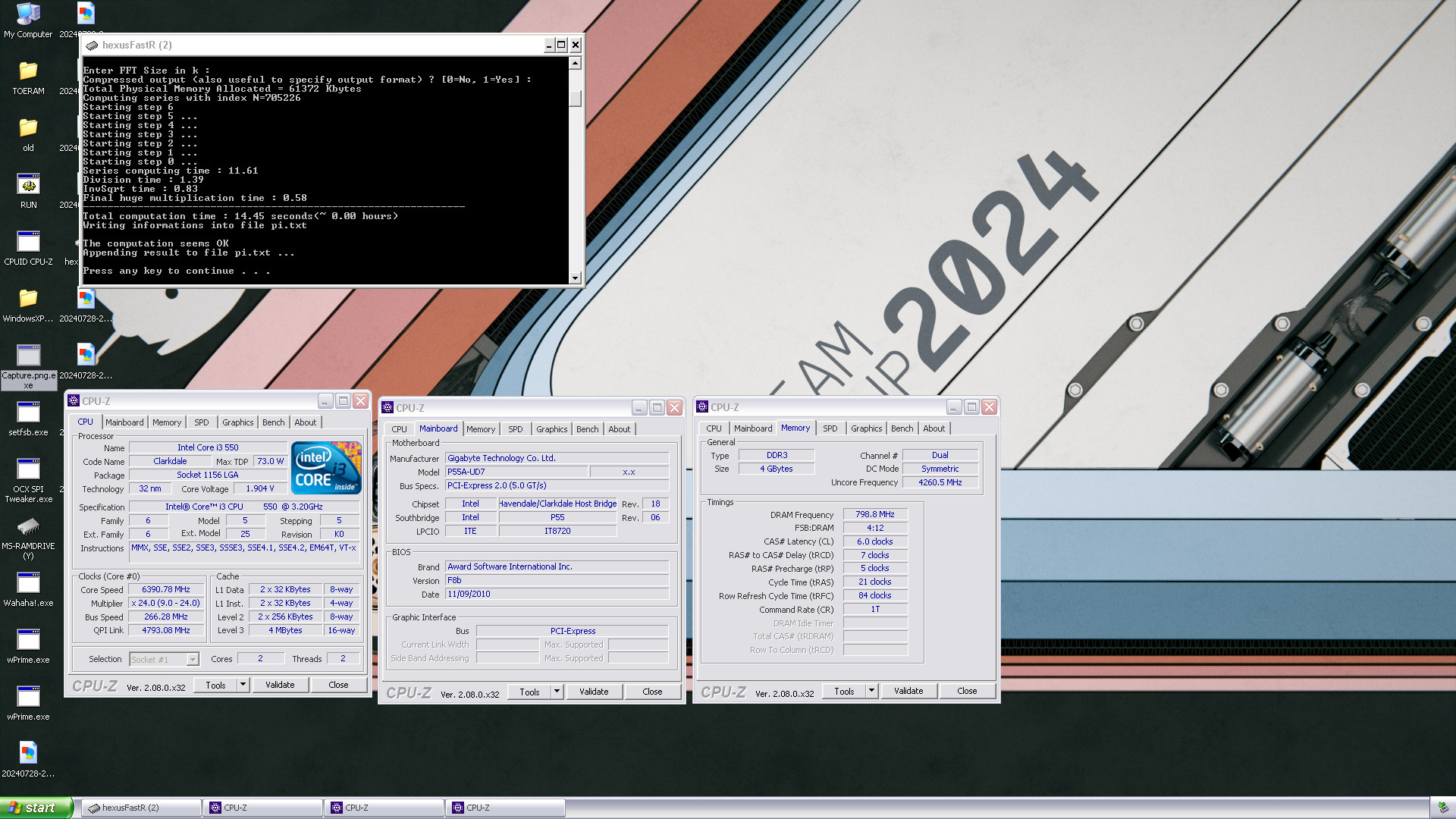The height and width of the screenshot is (819, 1456).
Task: Click the BIOS Version F8b field
Action: point(557,580)
